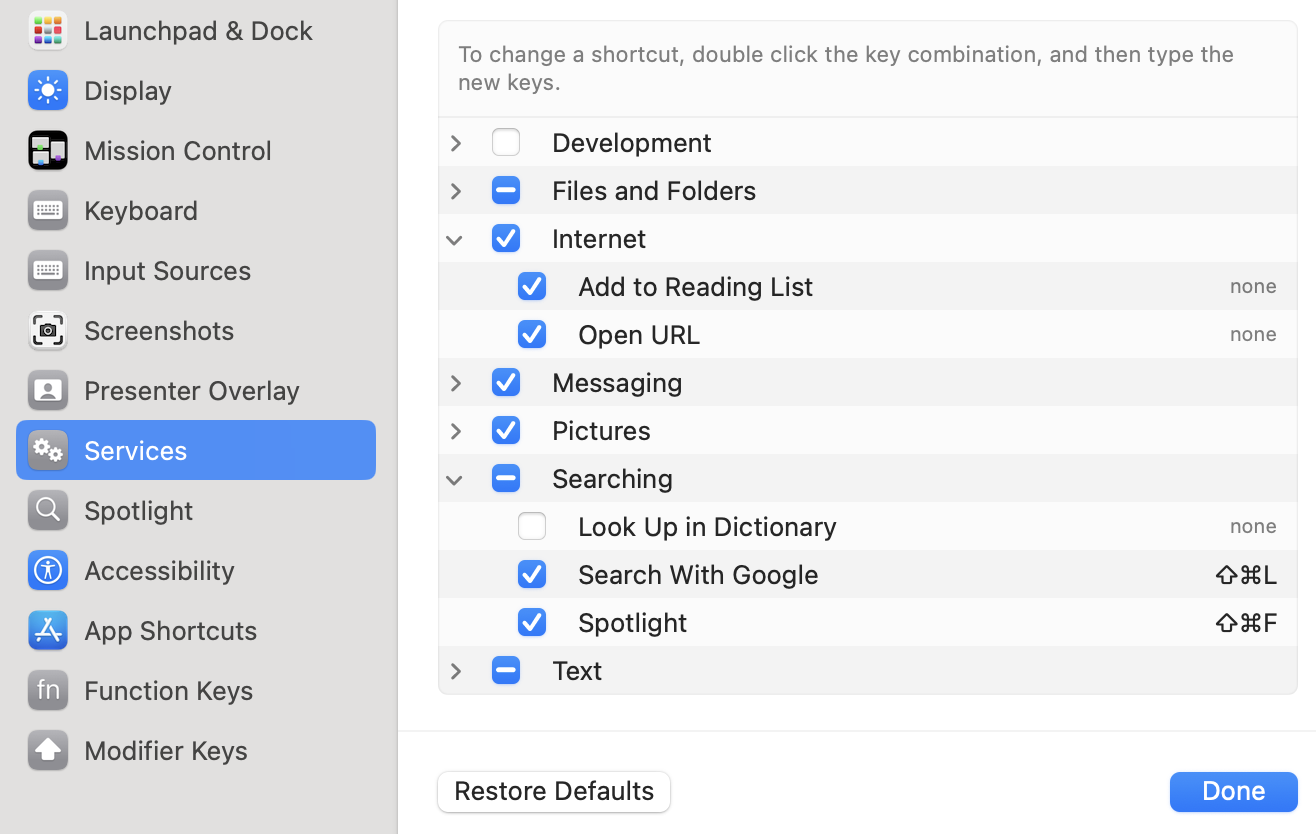Viewport: 1316px width, 834px height.
Task: Click the Mission Control icon
Action: (x=47, y=150)
